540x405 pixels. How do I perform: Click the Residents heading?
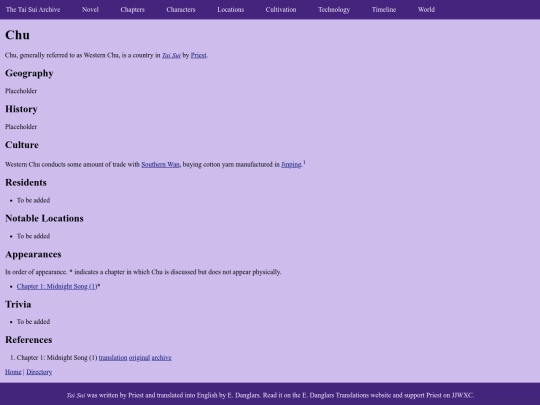26,183
